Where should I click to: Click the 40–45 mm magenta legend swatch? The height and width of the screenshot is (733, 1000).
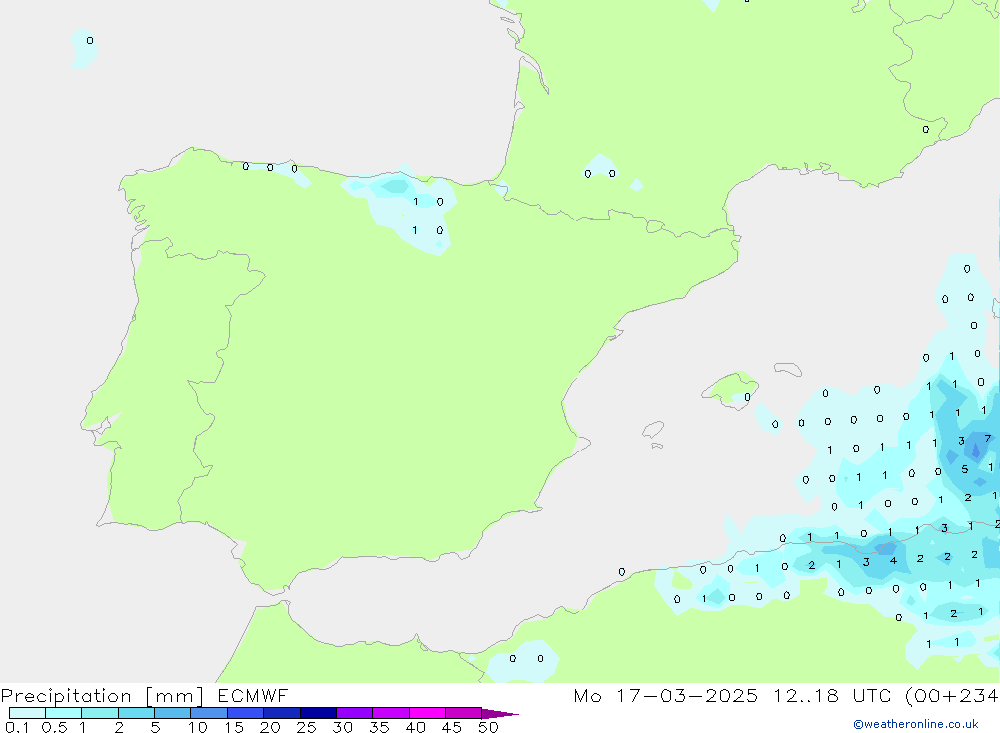[427, 713]
